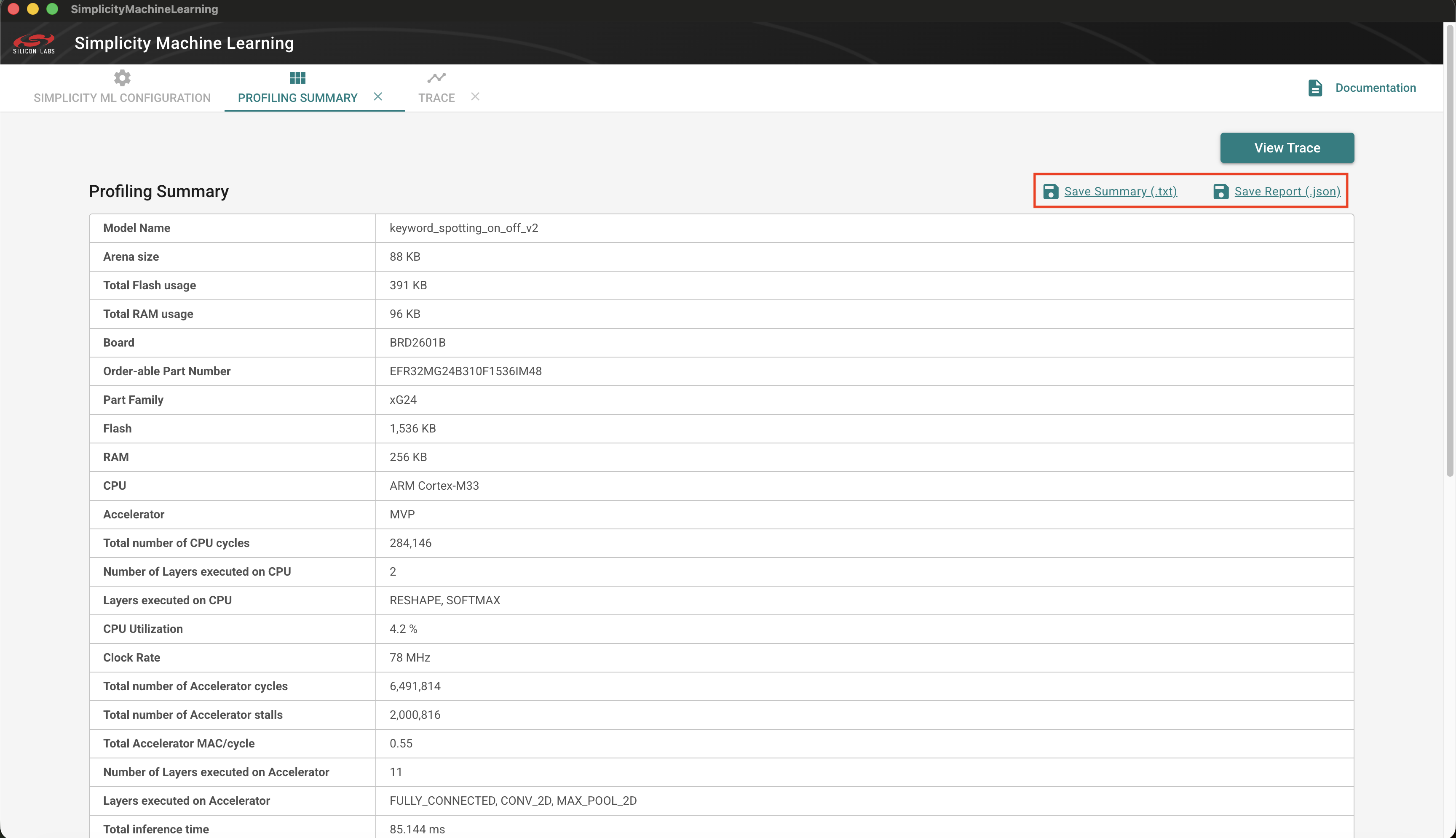Click the vertical scrollbar thumb

coord(1450,251)
